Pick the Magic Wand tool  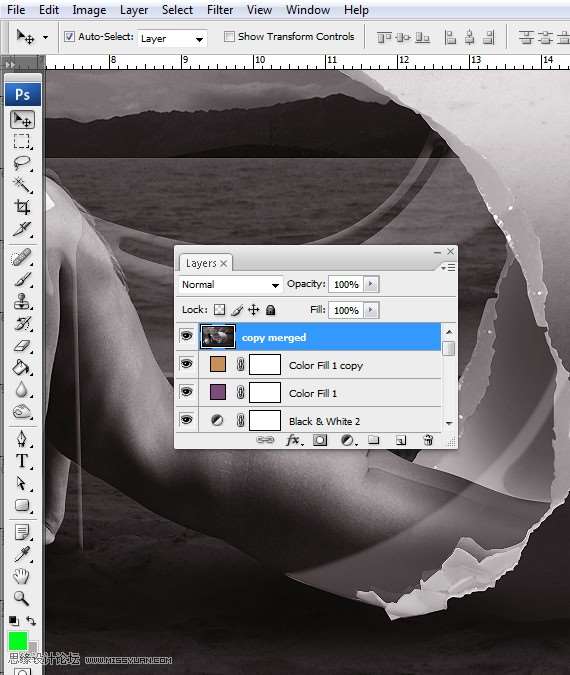pos(22,185)
